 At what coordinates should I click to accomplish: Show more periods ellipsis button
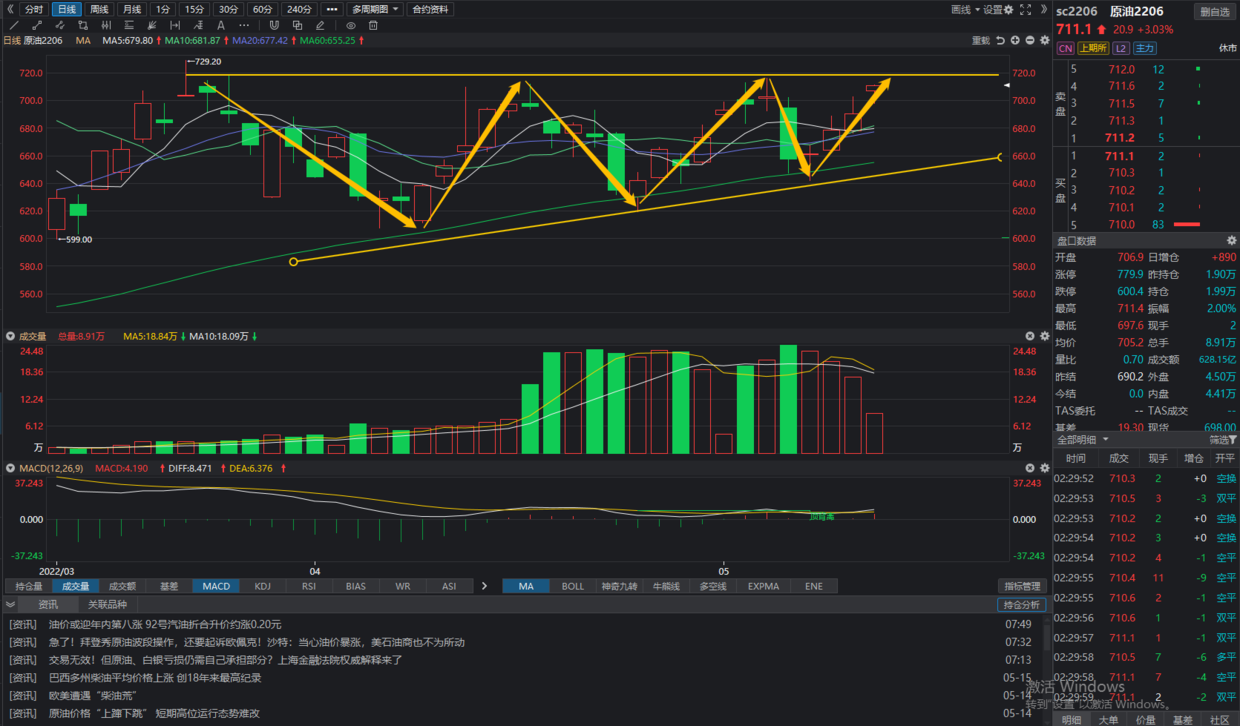coord(332,9)
